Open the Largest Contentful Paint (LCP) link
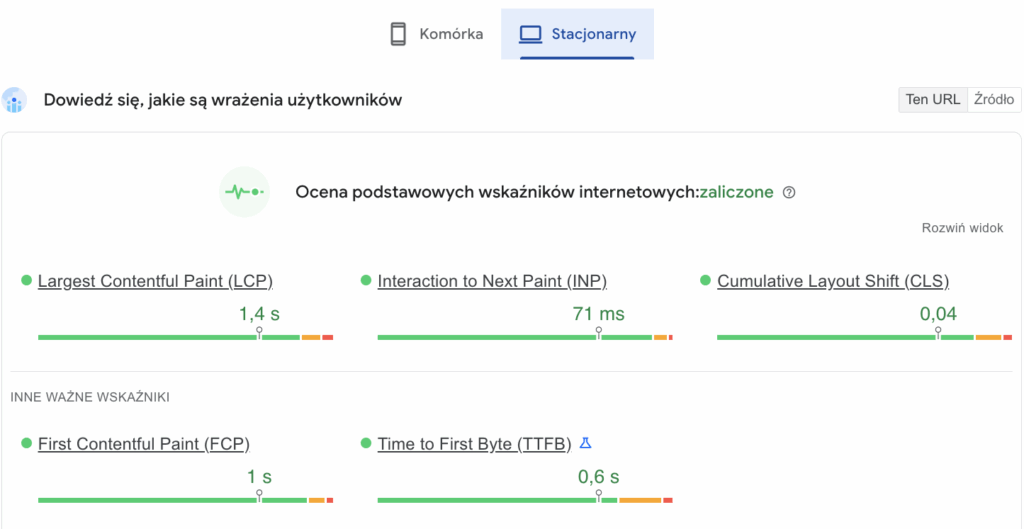The width and height of the screenshot is (1024, 529). pyautogui.click(x=155, y=281)
